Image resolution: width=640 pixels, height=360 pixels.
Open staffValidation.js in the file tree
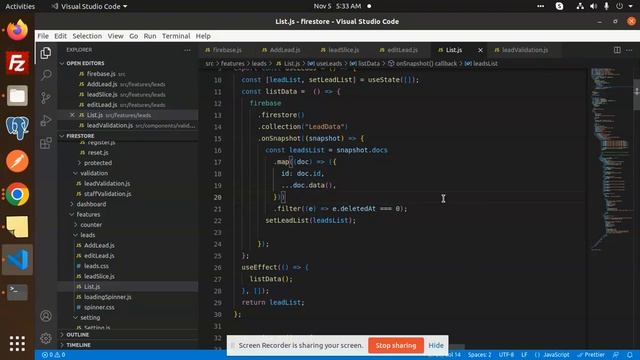(x=108, y=194)
